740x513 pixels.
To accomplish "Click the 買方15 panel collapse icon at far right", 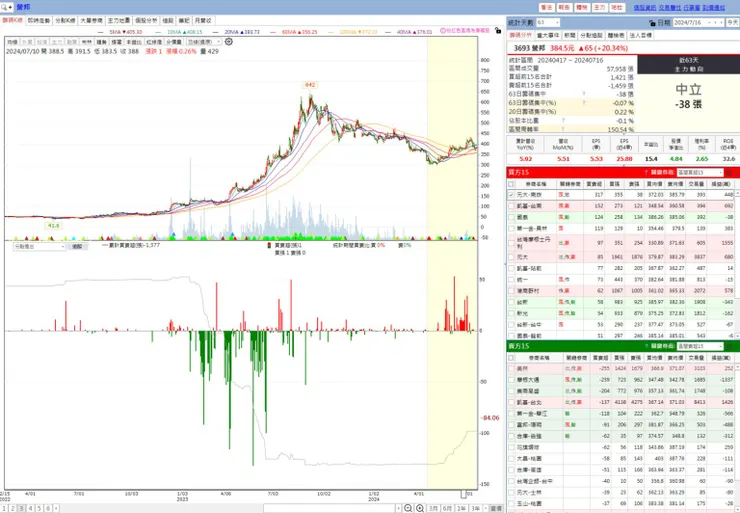I will pyautogui.click(x=737, y=173).
